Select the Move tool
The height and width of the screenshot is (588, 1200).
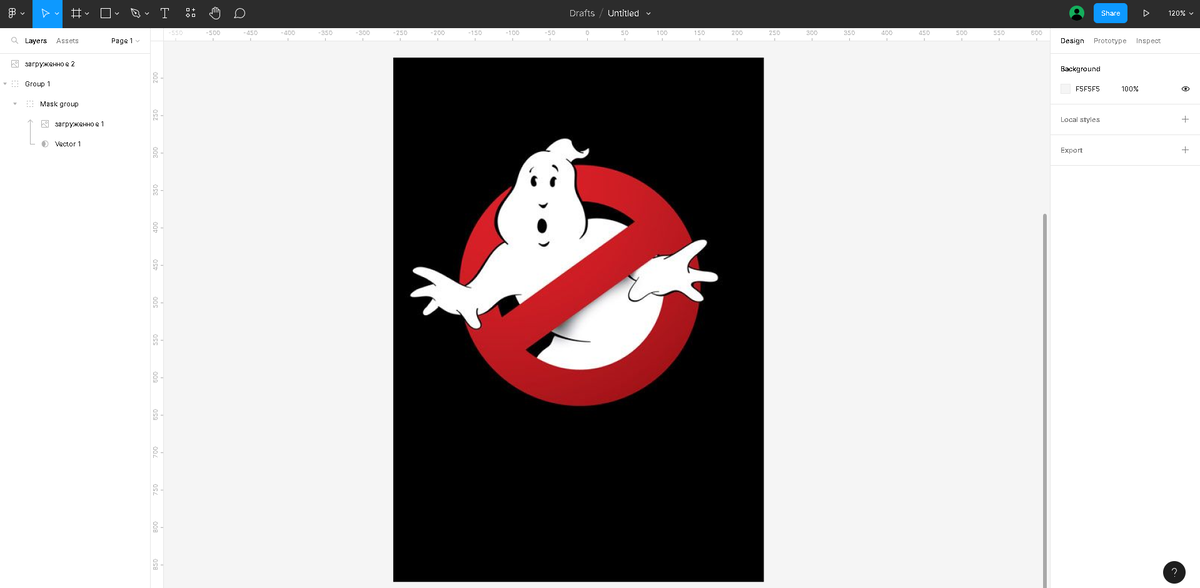pos(44,13)
